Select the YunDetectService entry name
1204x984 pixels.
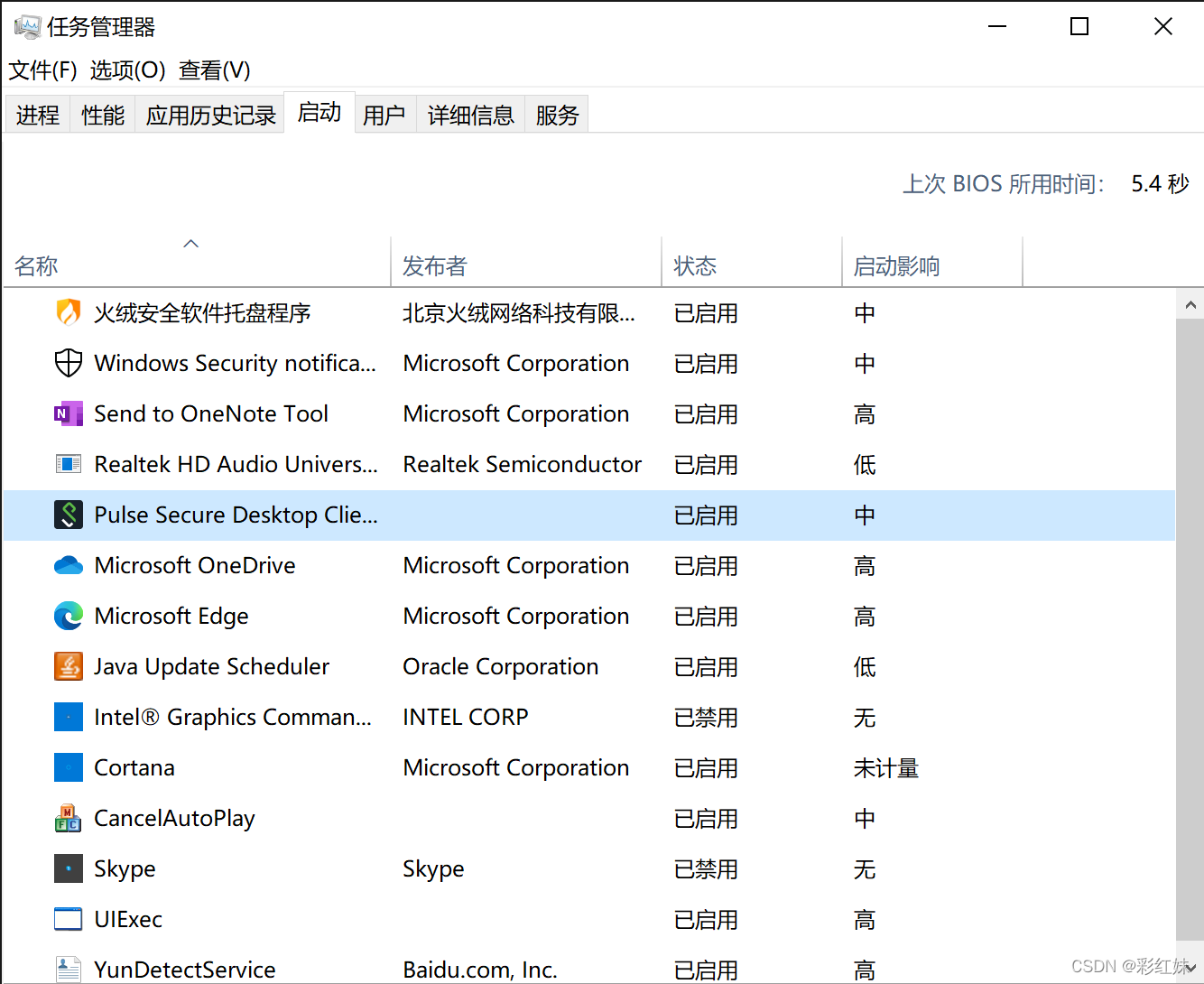pos(185,970)
